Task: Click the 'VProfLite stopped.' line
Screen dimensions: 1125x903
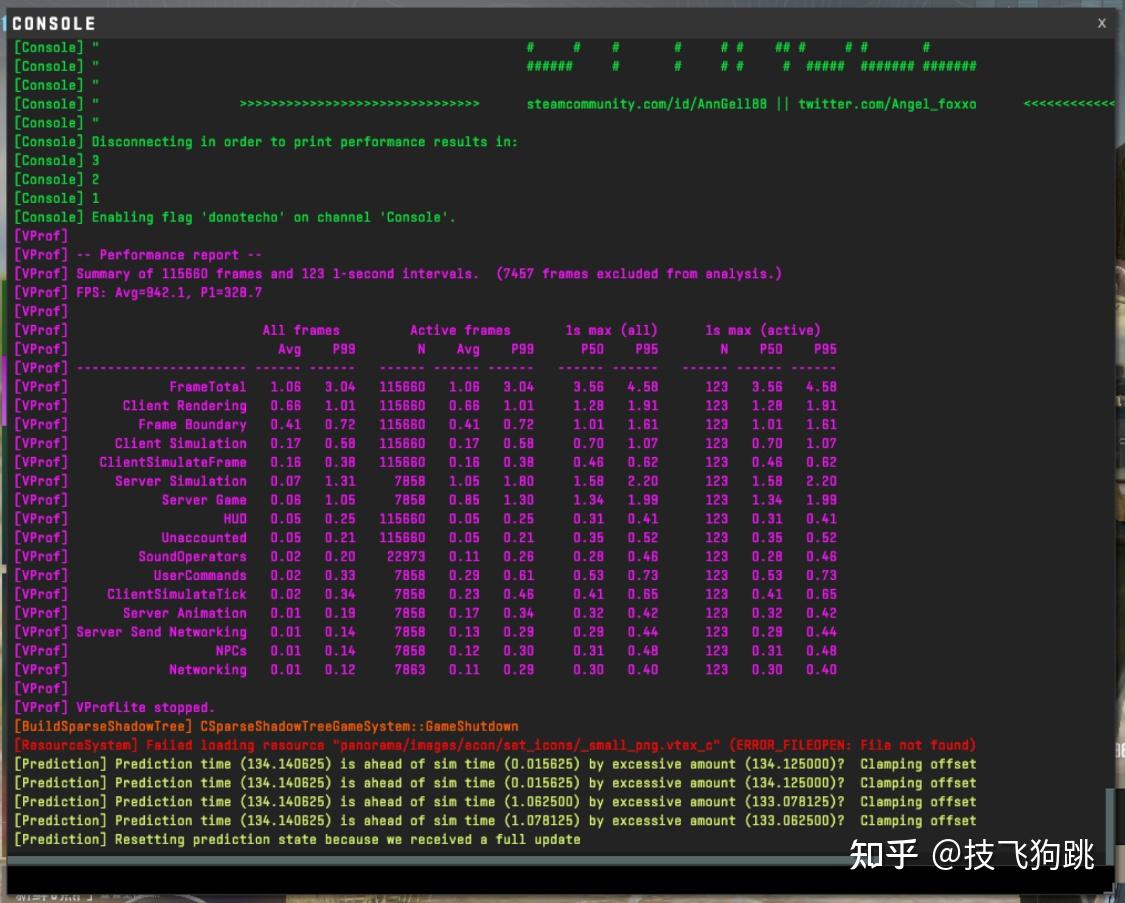Action: click(x=115, y=707)
